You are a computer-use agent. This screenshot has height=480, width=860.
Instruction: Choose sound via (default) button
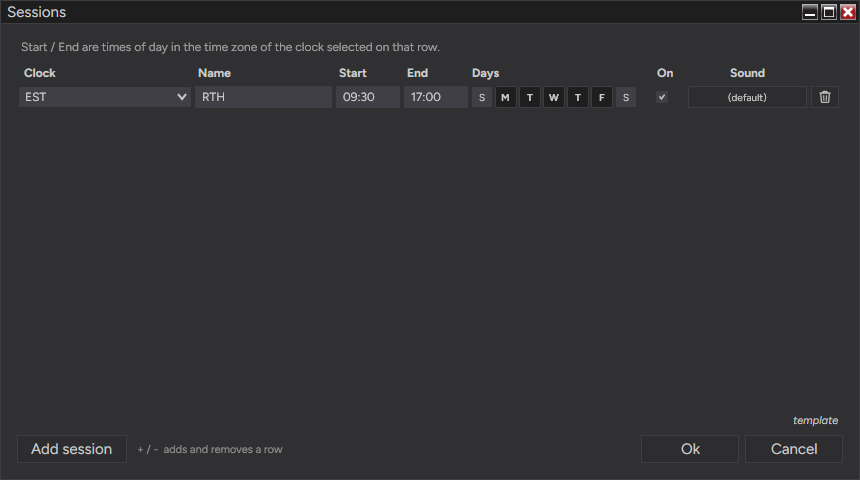point(747,97)
